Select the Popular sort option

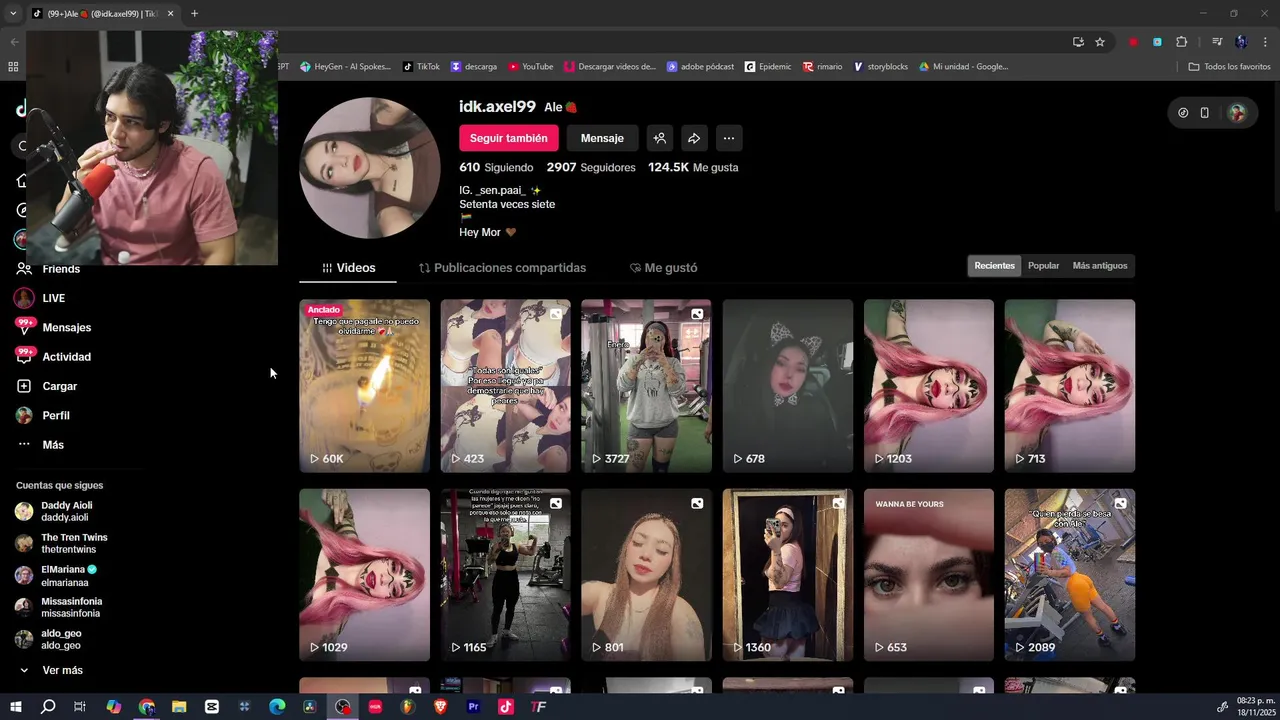1043,266
